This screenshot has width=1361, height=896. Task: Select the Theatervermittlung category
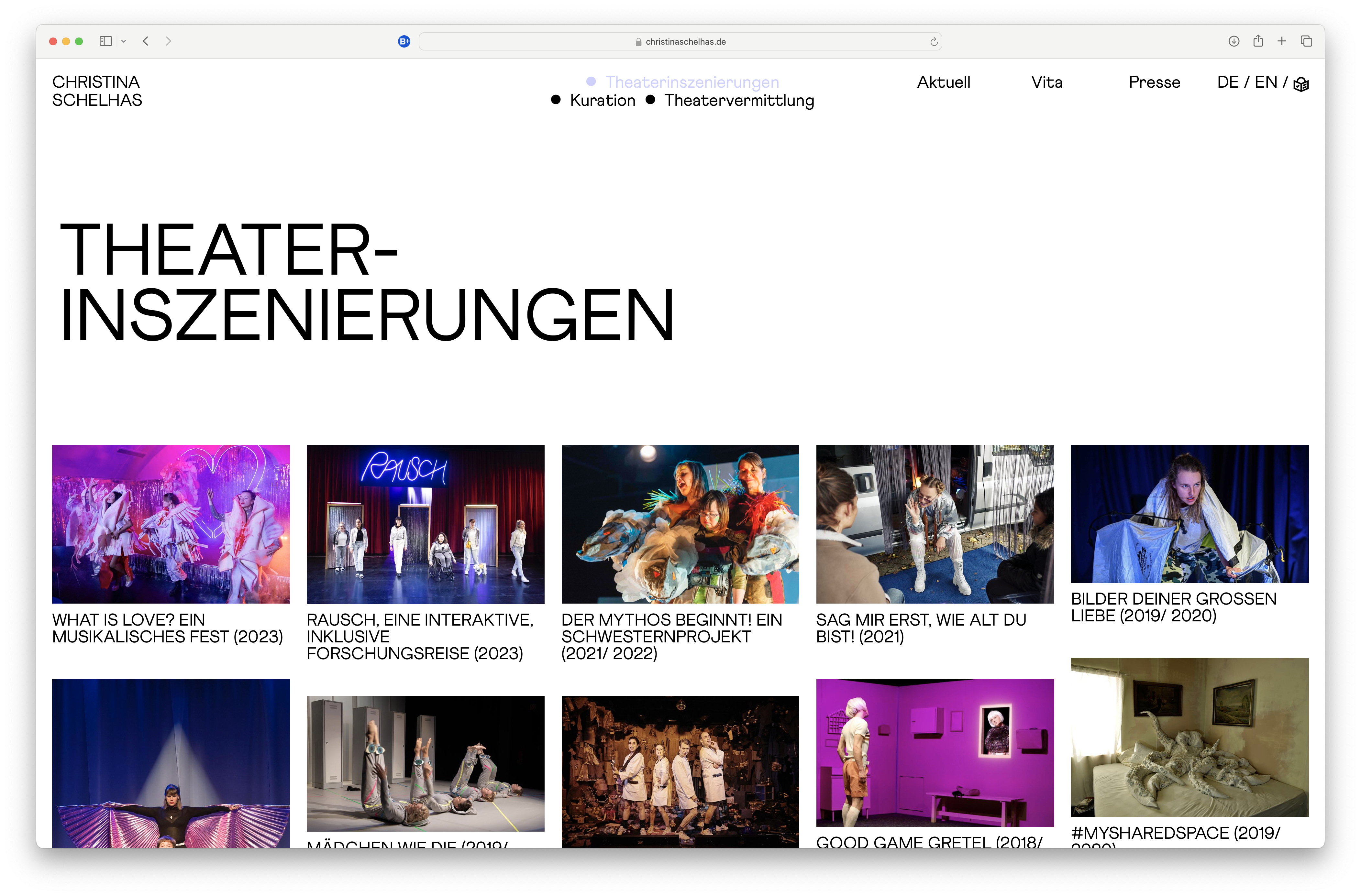pos(739,101)
